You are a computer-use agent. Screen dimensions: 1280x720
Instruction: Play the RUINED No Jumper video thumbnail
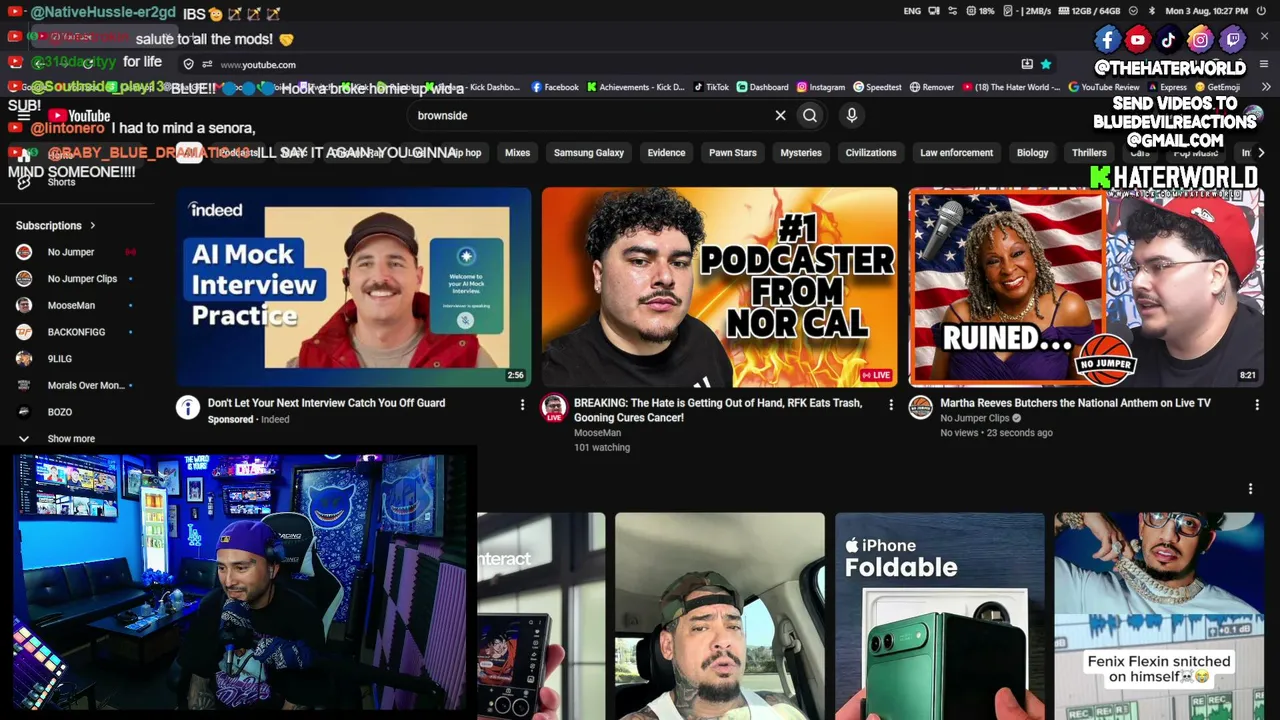click(1086, 287)
